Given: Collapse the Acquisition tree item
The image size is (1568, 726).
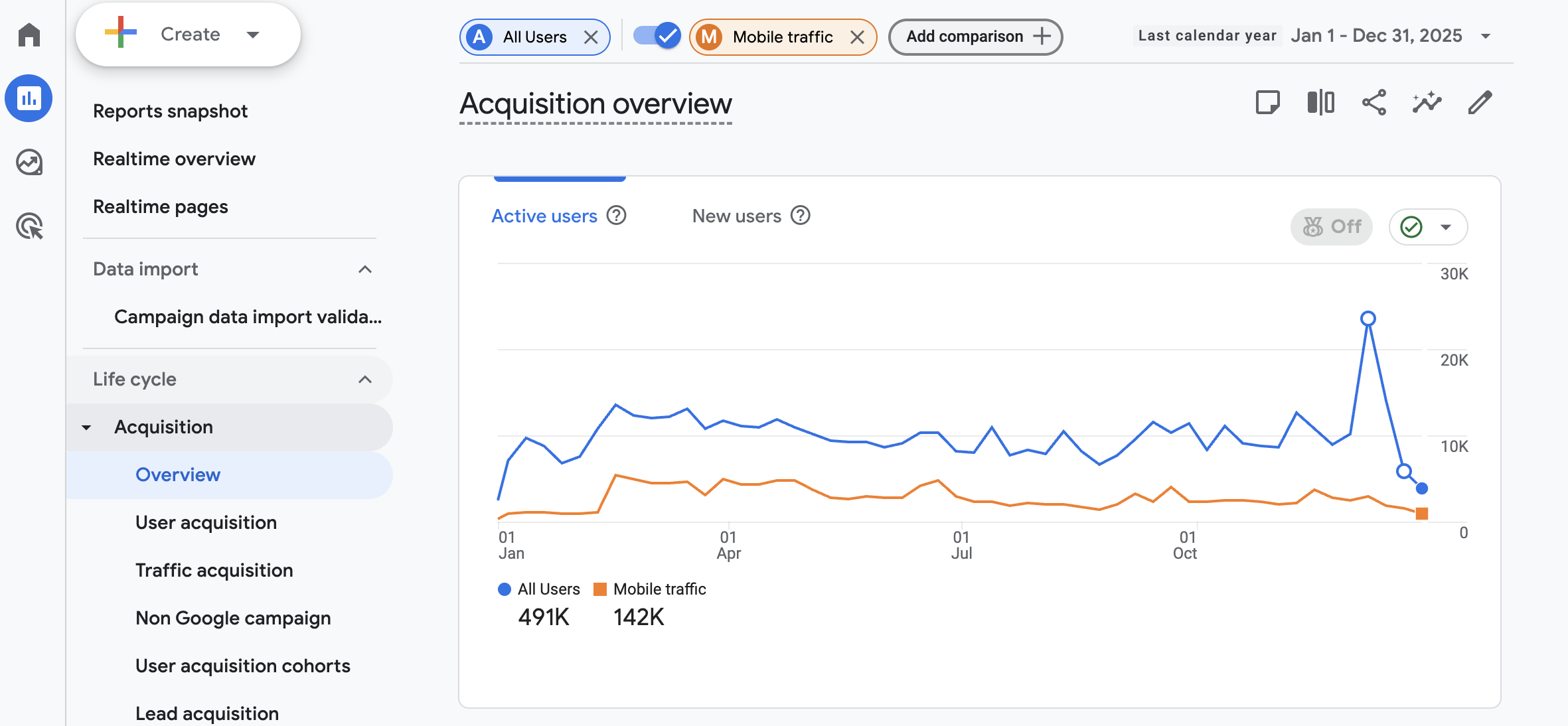Looking at the screenshot, I should click(x=86, y=427).
